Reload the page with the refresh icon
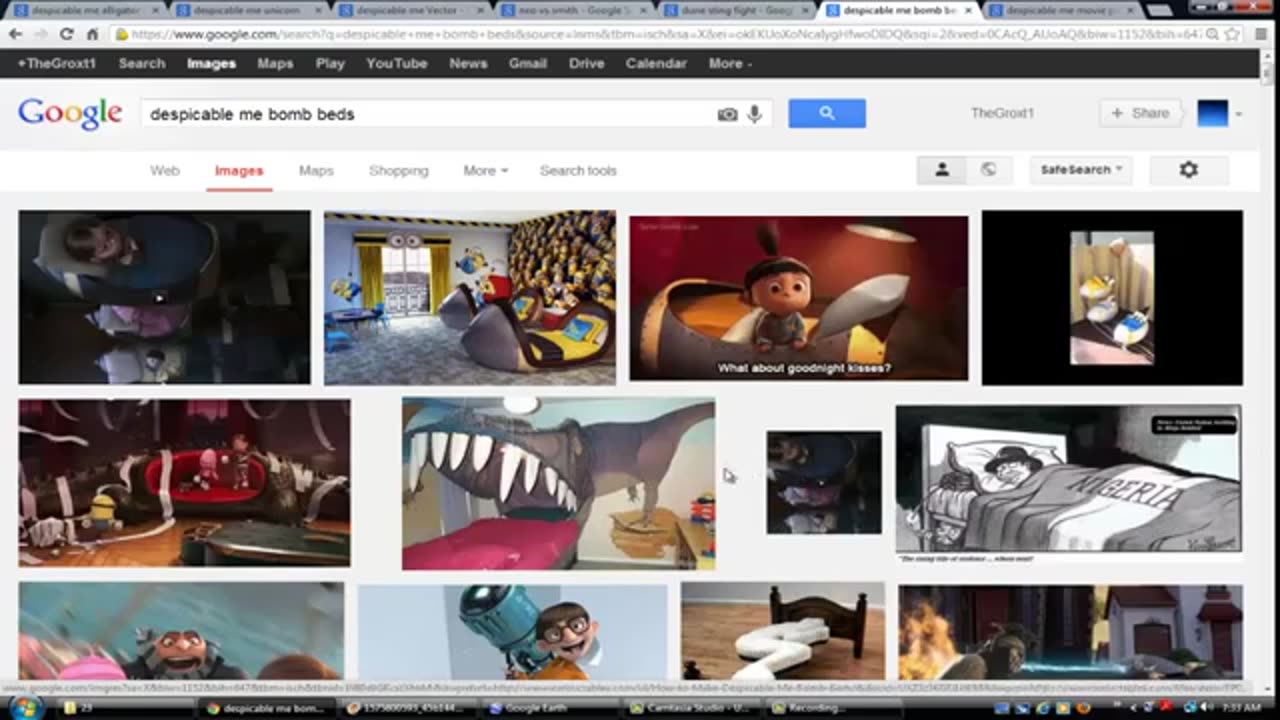1280x720 pixels. [67, 34]
